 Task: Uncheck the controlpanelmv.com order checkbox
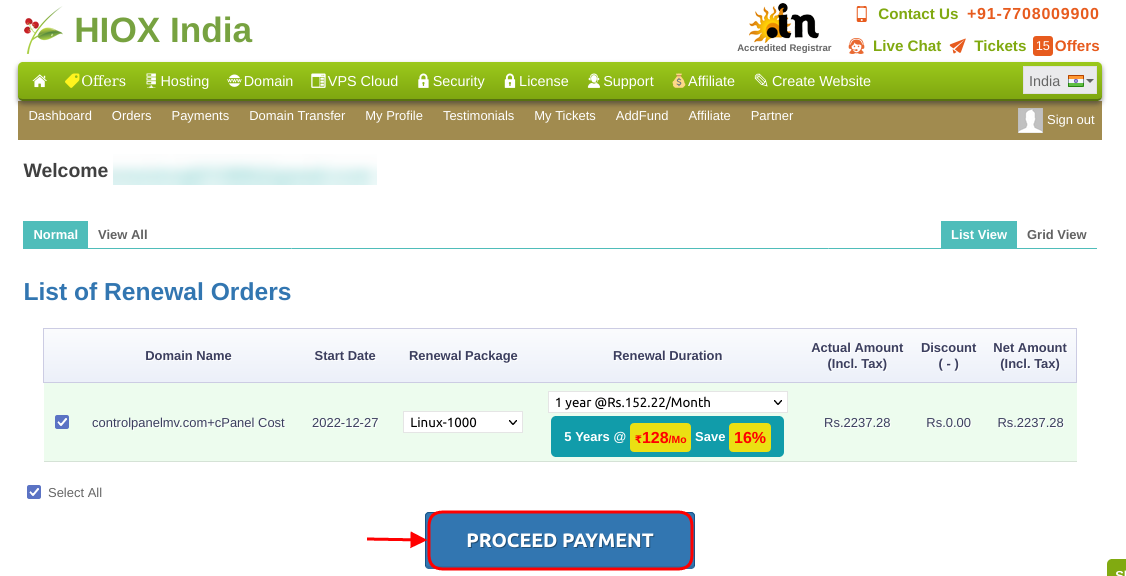pos(62,422)
